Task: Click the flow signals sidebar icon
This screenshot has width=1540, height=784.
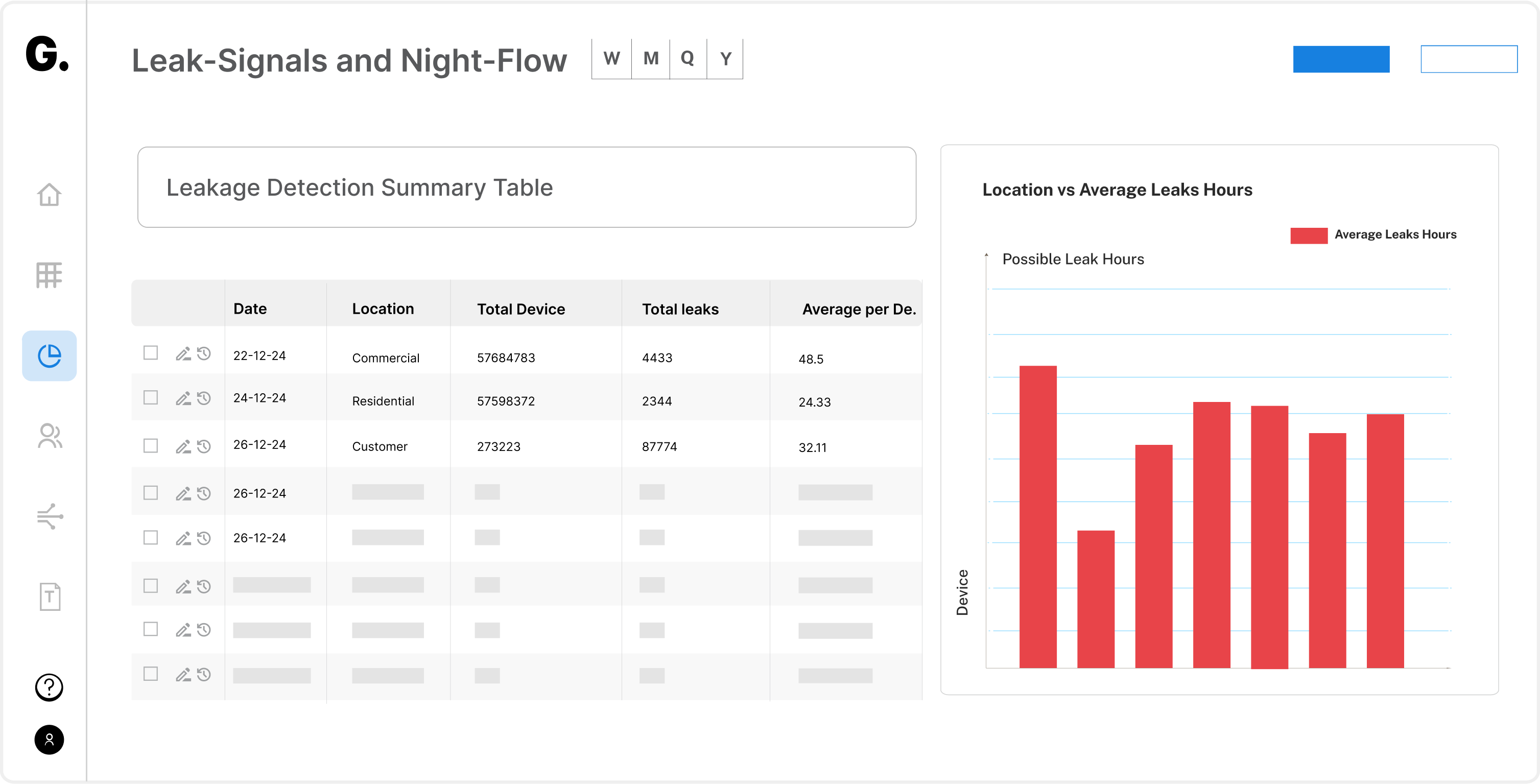Action: pyautogui.click(x=49, y=516)
